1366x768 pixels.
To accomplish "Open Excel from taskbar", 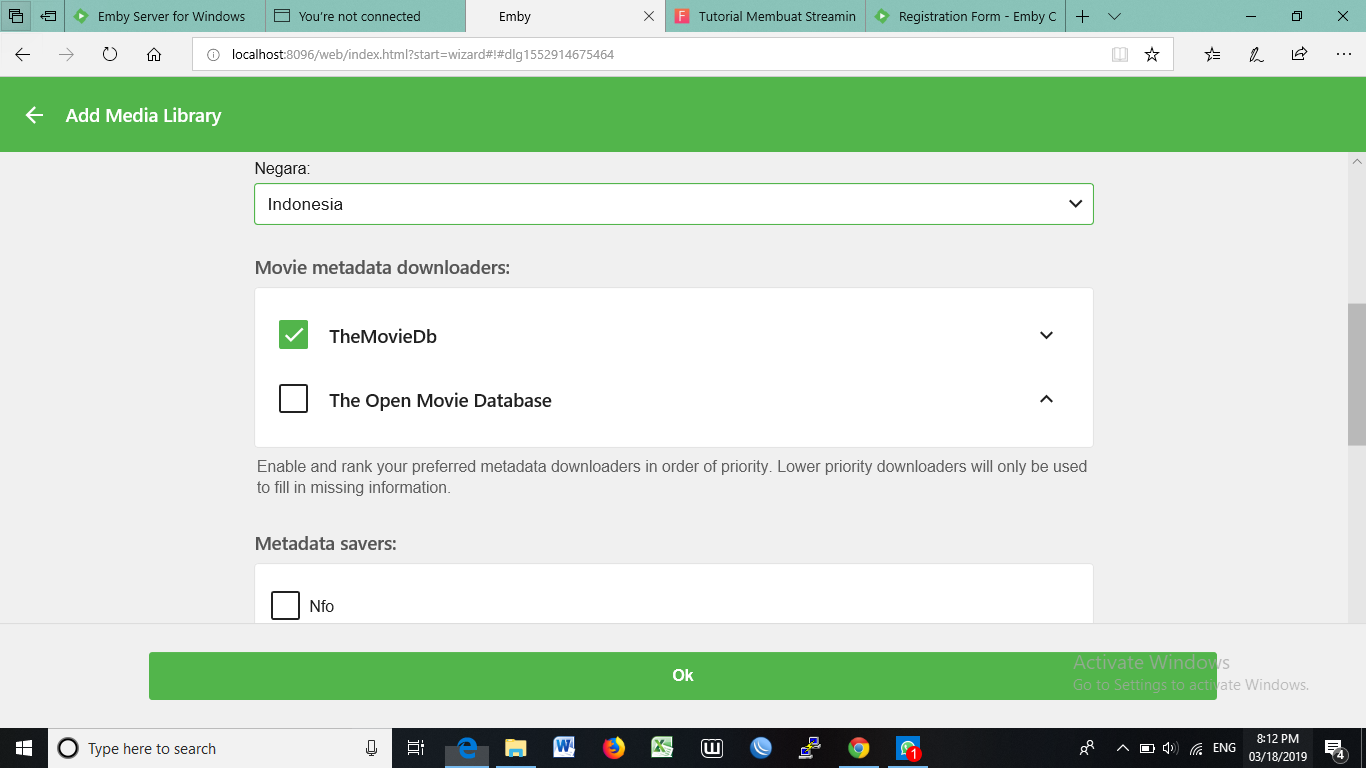I will click(662, 748).
